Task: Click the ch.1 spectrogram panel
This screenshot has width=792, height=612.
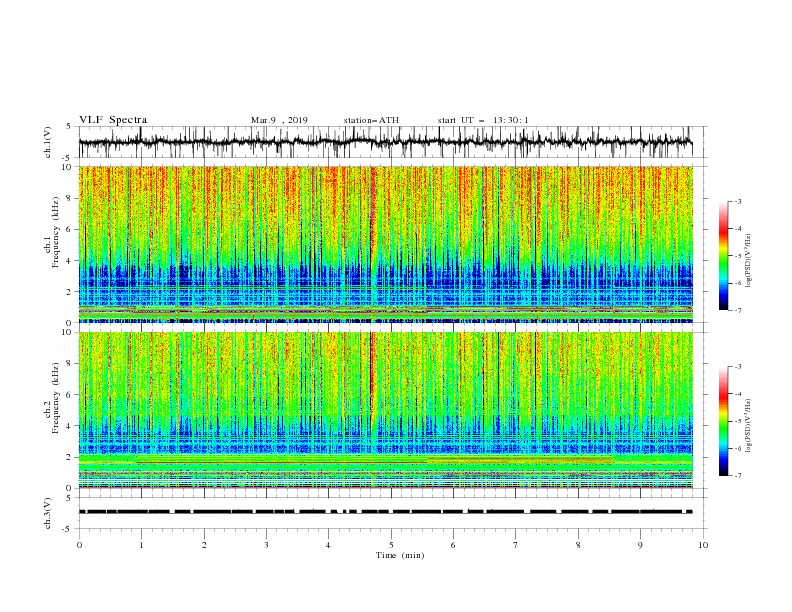Action: (386, 244)
